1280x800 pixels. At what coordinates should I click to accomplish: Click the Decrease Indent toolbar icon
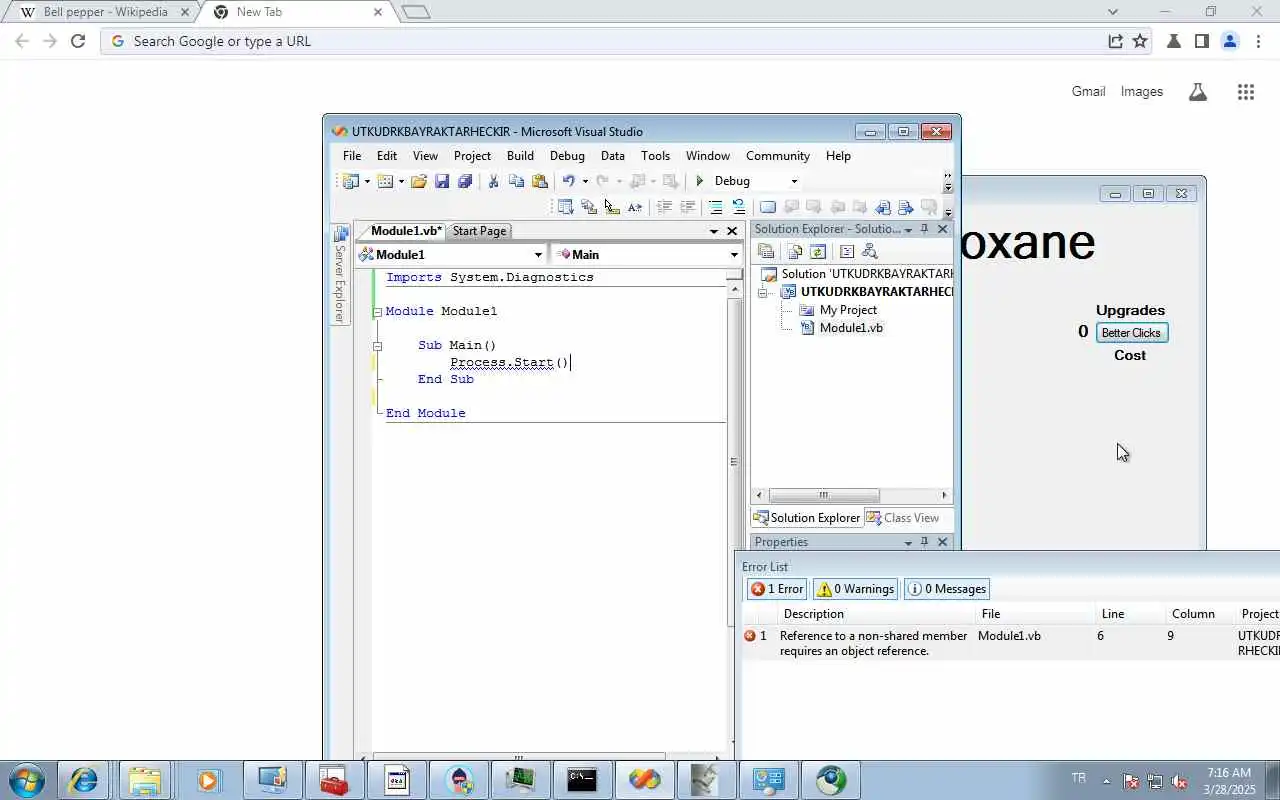[x=664, y=207]
